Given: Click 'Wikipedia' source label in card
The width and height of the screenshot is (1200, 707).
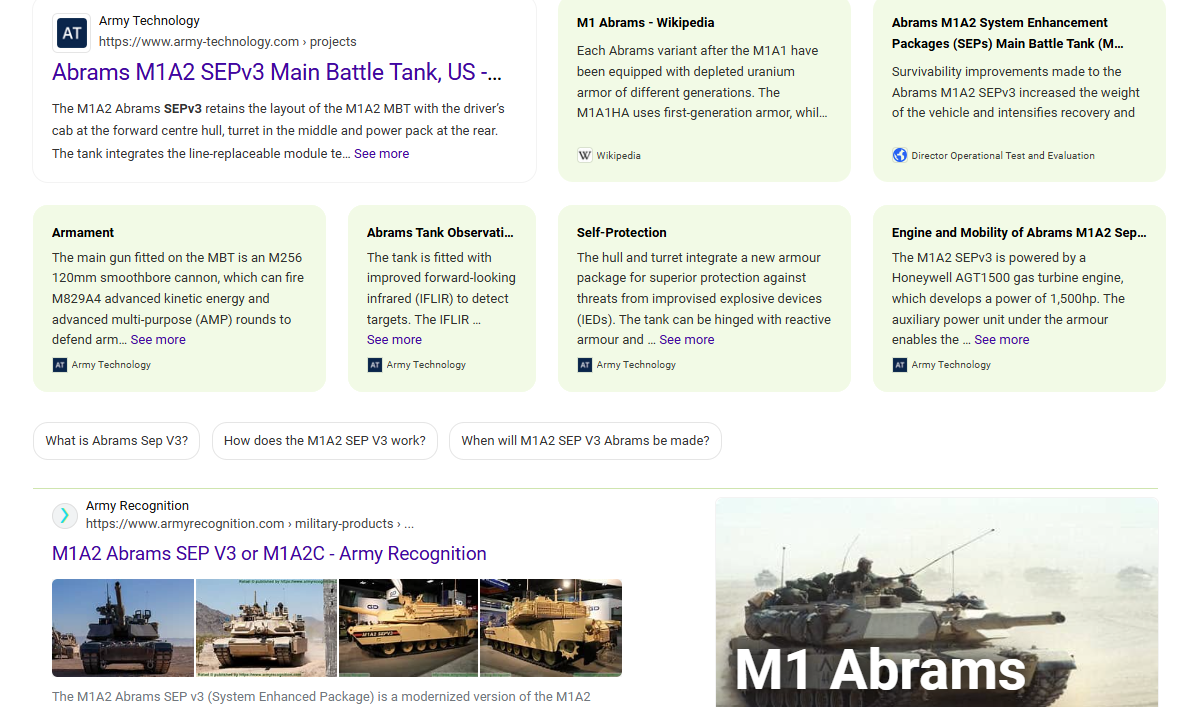Looking at the screenshot, I should (619, 156).
